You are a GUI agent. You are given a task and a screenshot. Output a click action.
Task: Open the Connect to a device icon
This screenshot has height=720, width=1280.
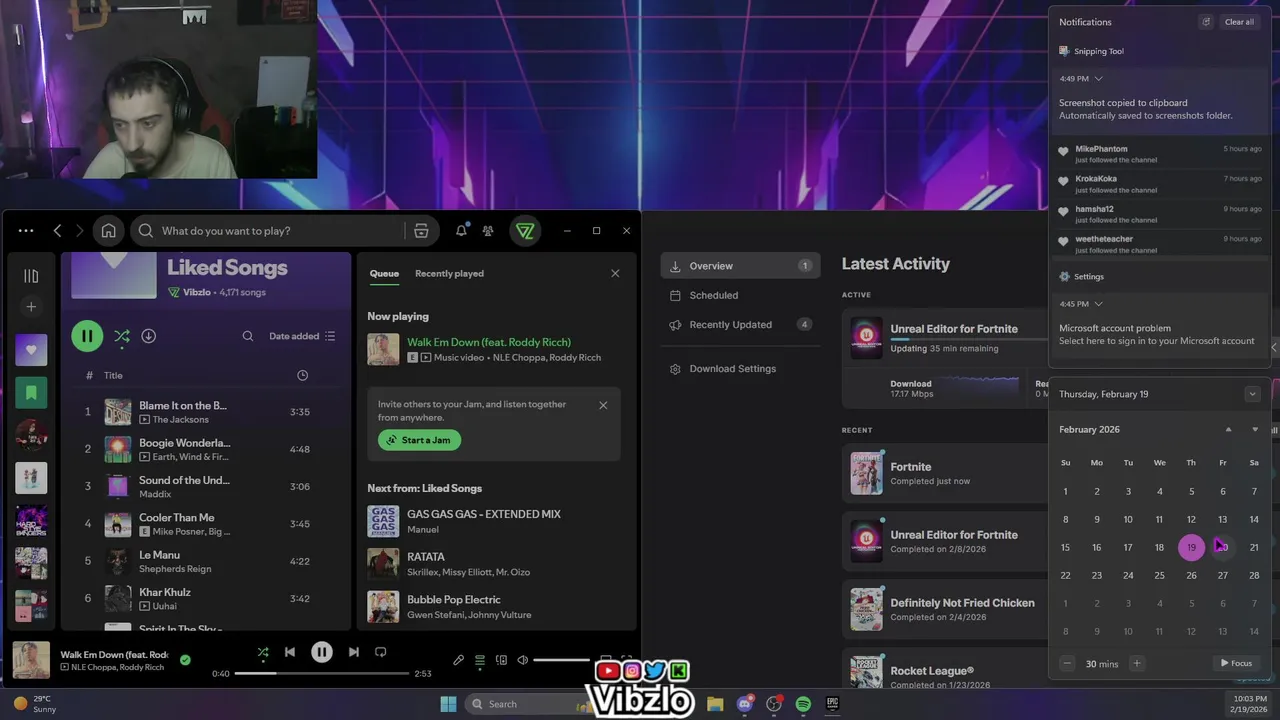pos(501,660)
